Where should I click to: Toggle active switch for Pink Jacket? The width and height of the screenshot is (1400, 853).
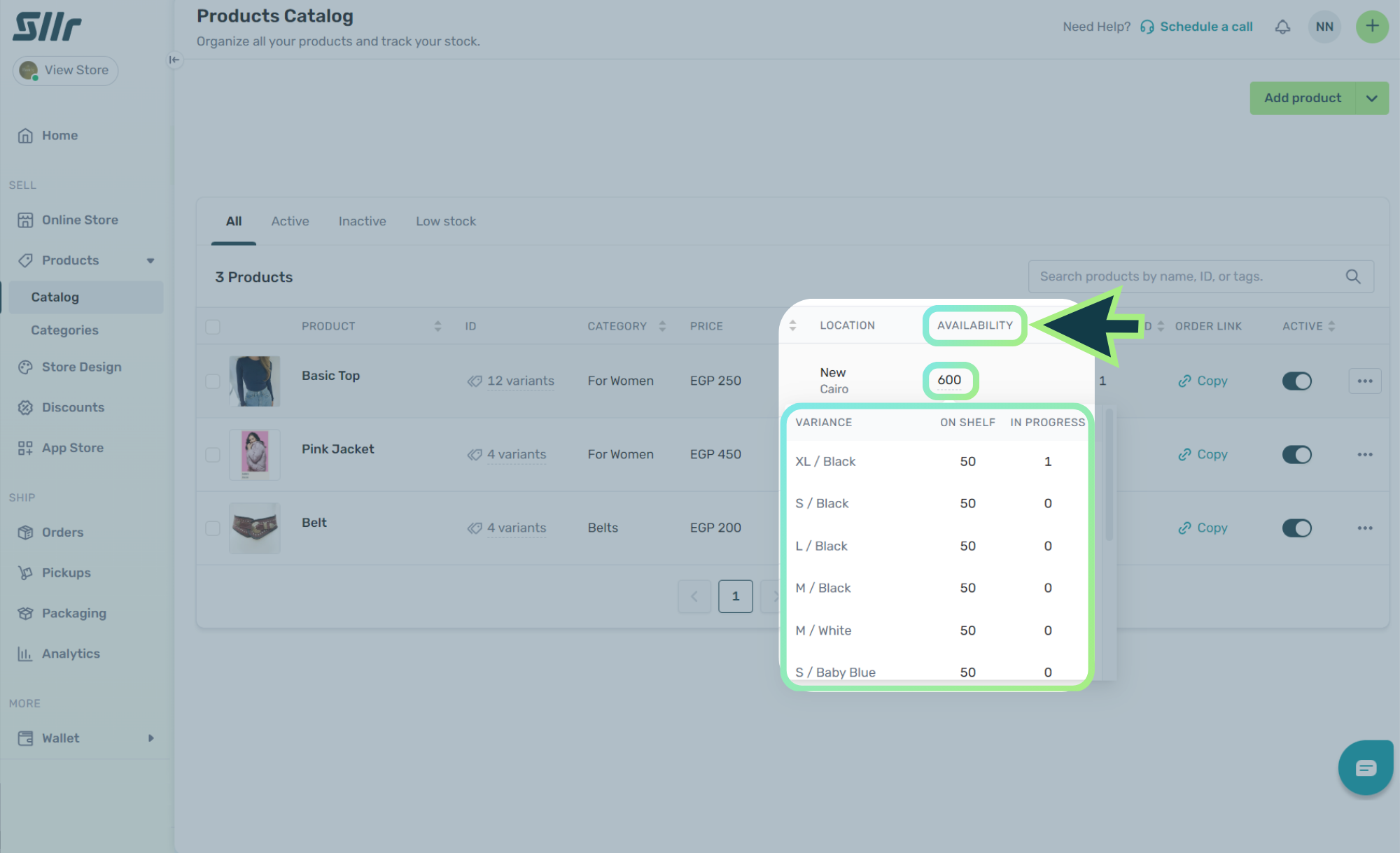pos(1296,454)
